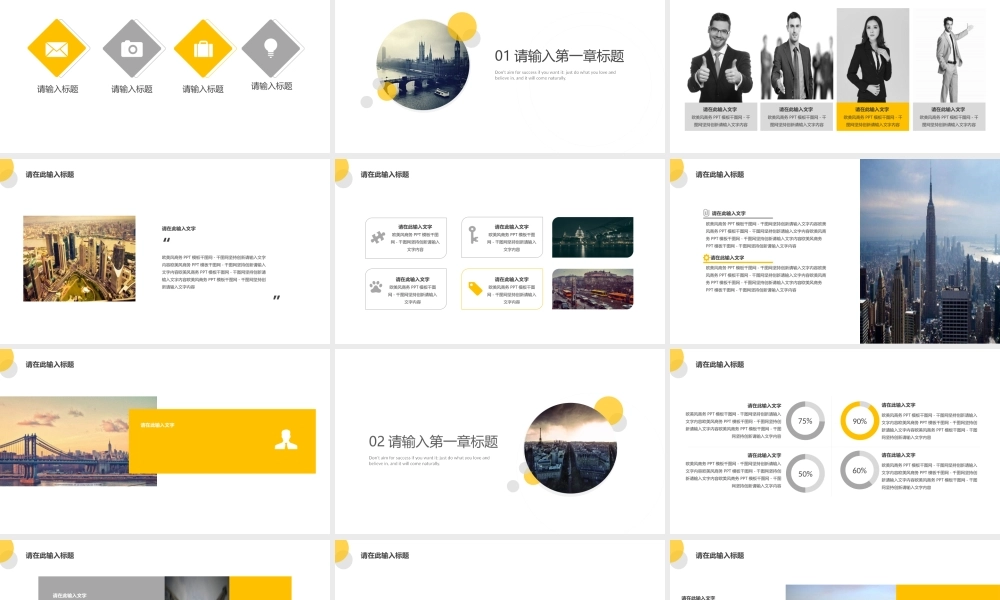Select the gray key icon
1000x600 pixels.
click(x=474, y=235)
